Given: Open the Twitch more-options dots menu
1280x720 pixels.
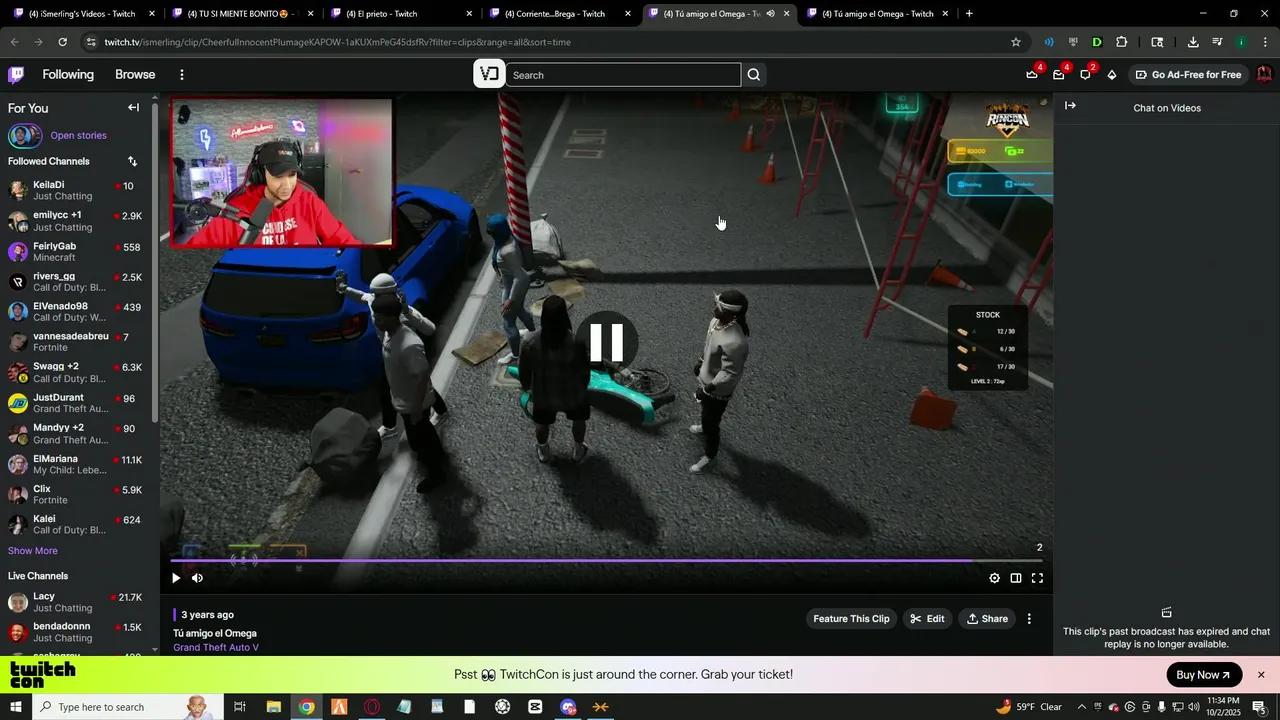Looking at the screenshot, I should [x=181, y=75].
